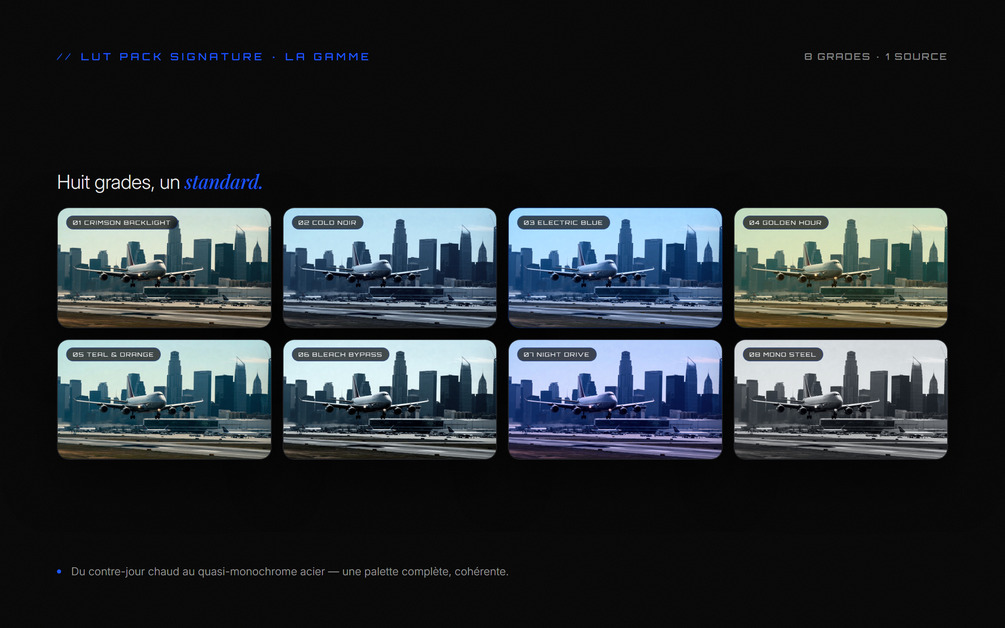Image resolution: width=1005 pixels, height=628 pixels.
Task: Click the 06 BLEACH BYPASS label badge
Action: [x=340, y=354]
